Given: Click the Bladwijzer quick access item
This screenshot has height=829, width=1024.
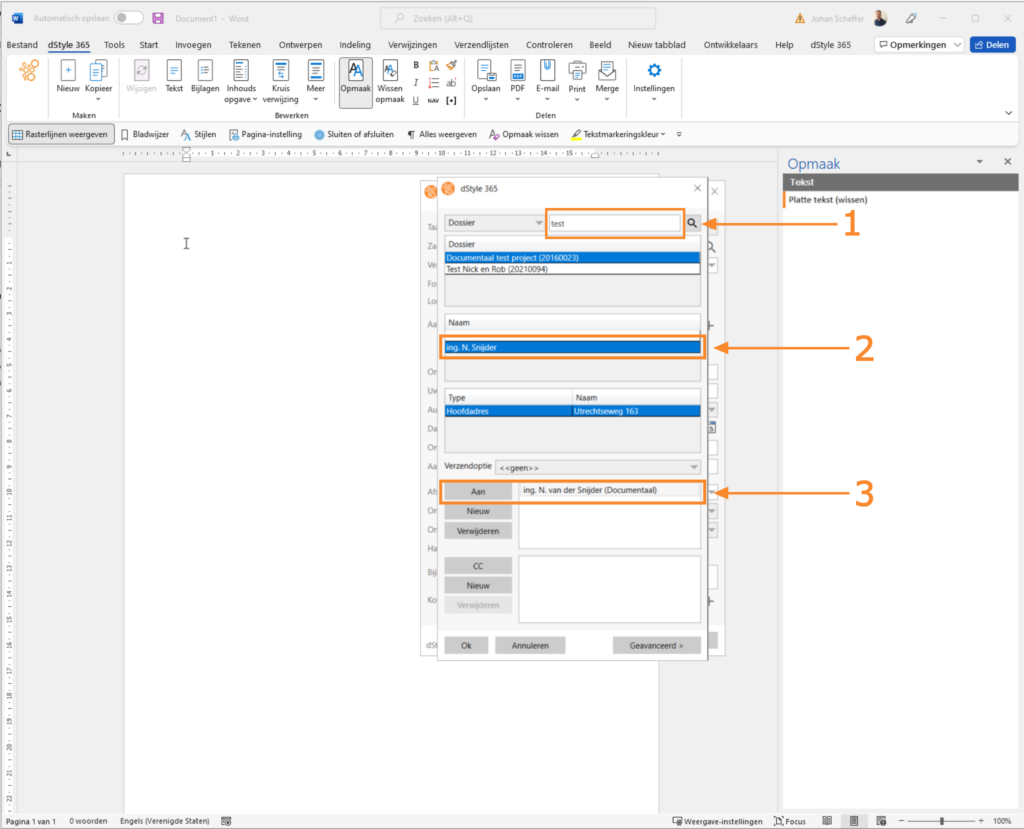Looking at the screenshot, I should point(145,135).
